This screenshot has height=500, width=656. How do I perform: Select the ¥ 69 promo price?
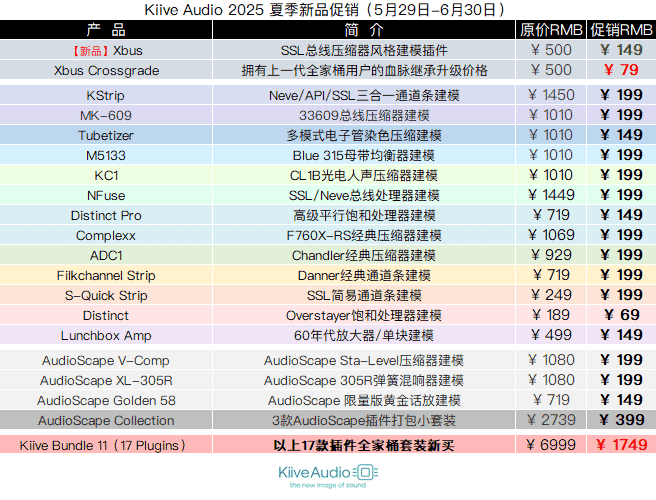click(x=621, y=315)
